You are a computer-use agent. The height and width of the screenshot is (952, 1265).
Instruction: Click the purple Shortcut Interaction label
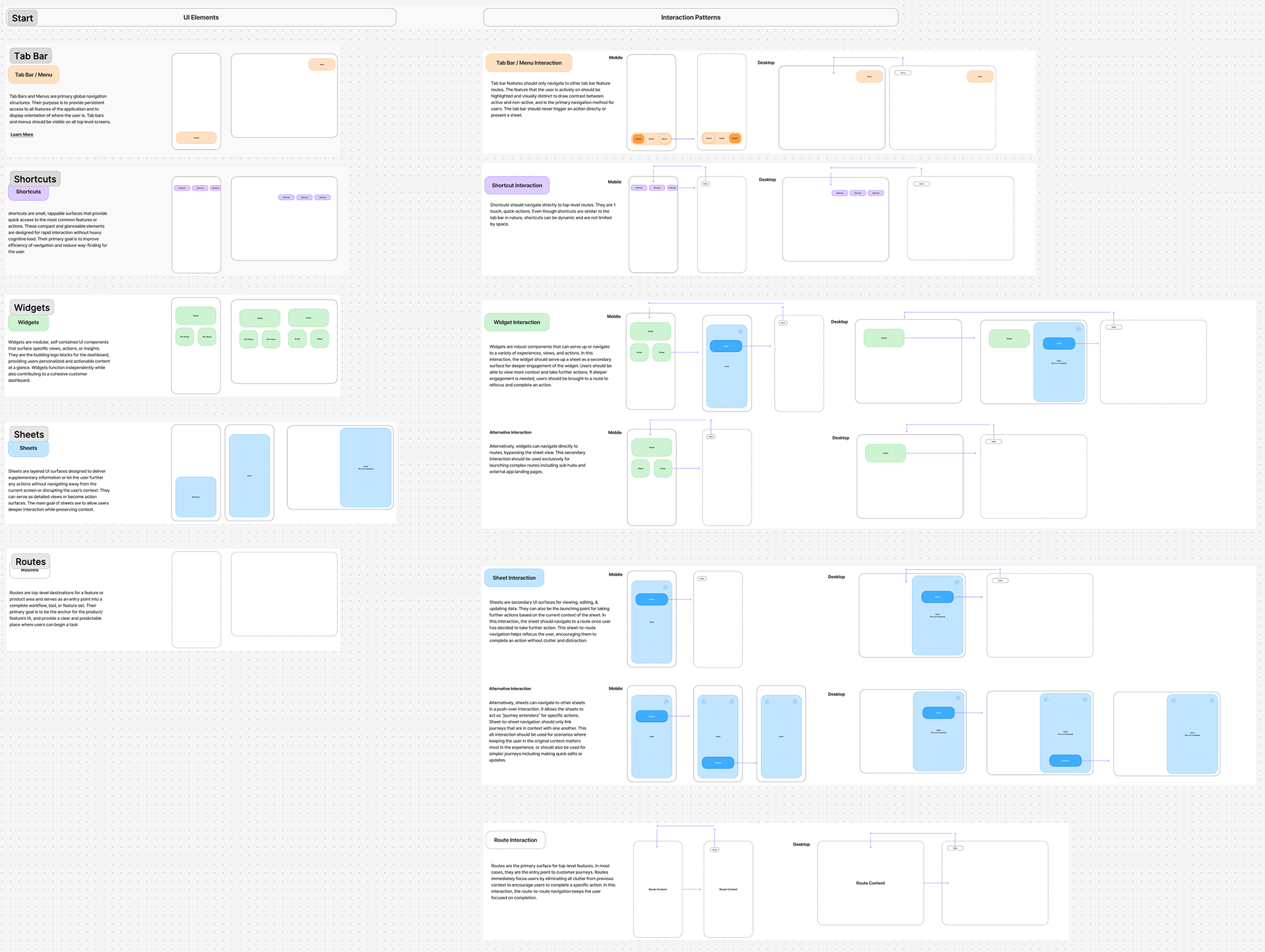pos(517,186)
